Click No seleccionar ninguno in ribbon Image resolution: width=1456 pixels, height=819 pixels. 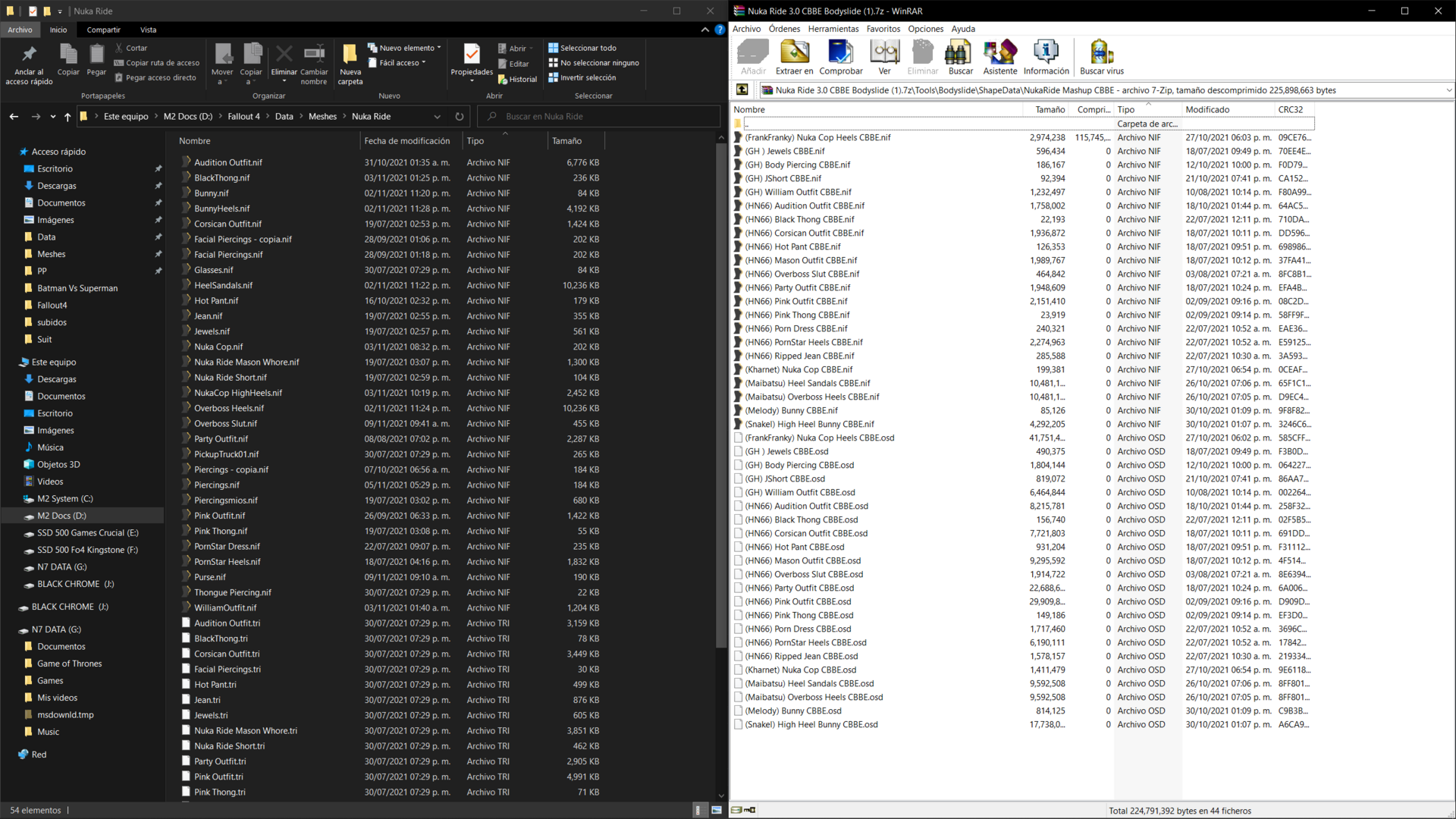click(593, 63)
